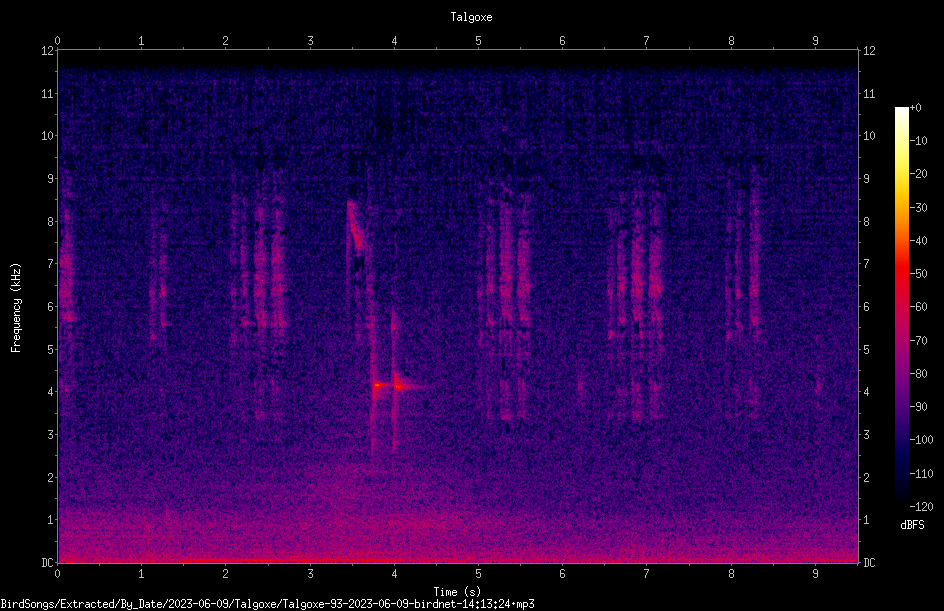Click the -70 value on color scale
Viewport: 944px width, 611px height.
[x=919, y=340]
